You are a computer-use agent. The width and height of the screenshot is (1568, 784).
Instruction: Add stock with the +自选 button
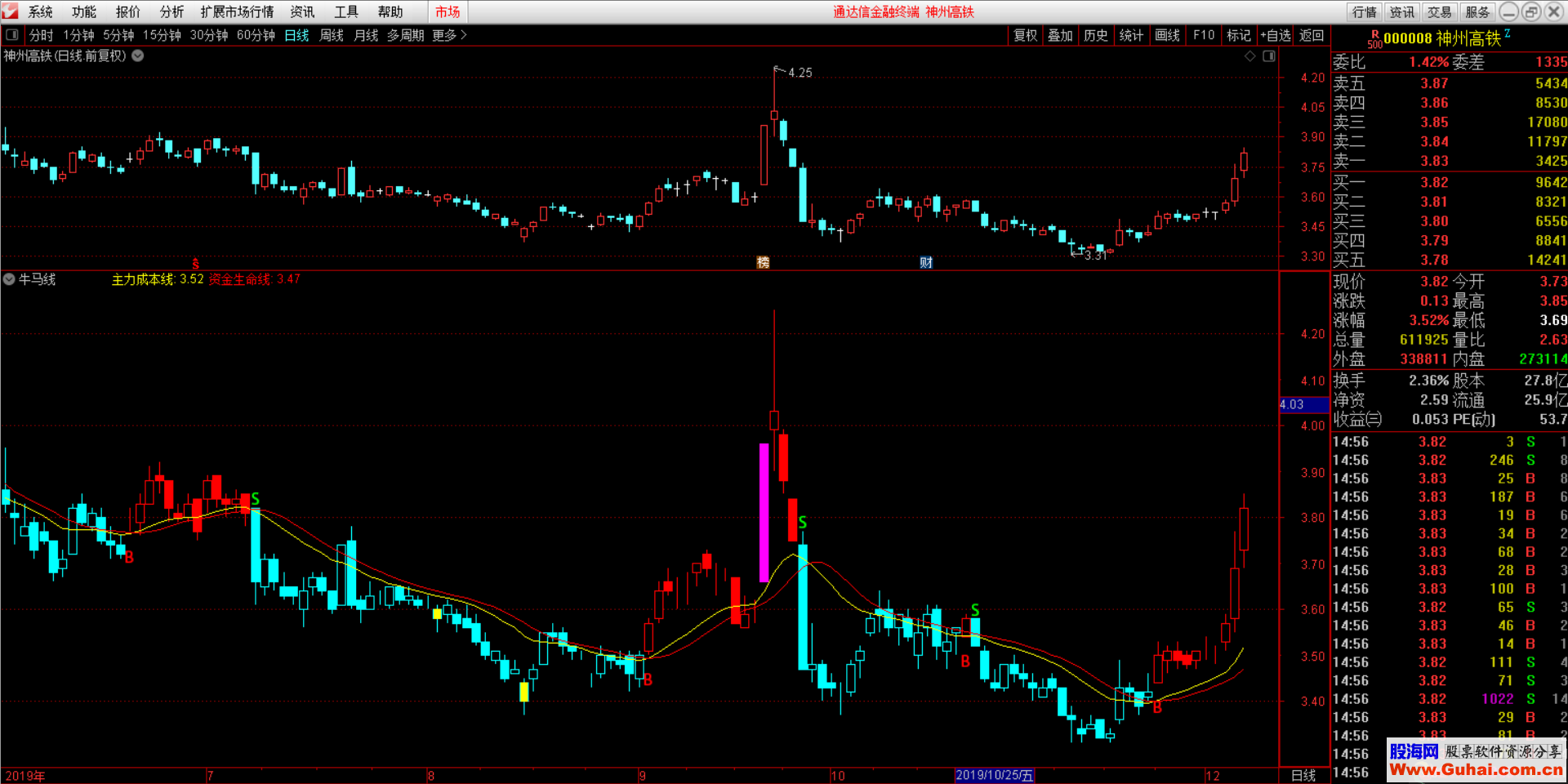[x=1275, y=35]
